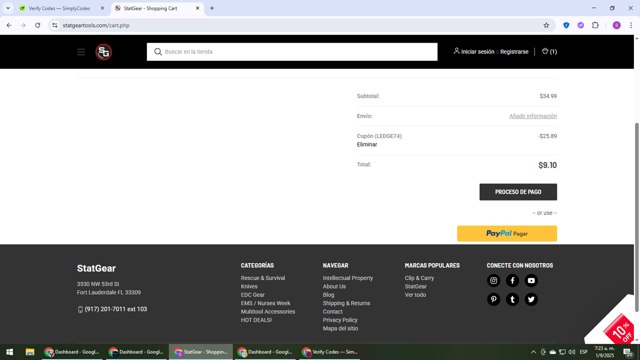This screenshot has width=640, height=360.
Task: Go back in browser
Action: click(x=9, y=25)
